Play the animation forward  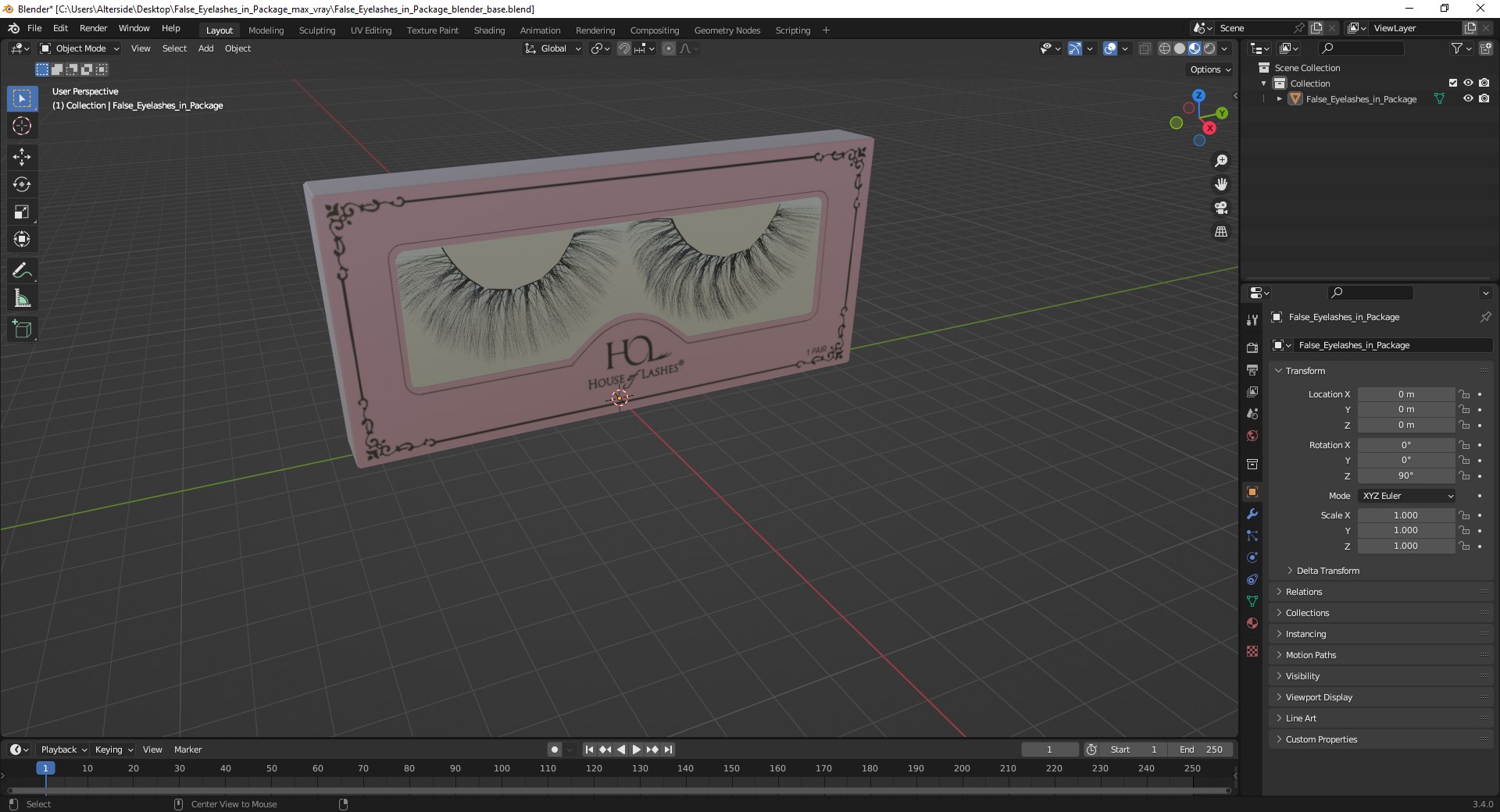click(x=637, y=750)
